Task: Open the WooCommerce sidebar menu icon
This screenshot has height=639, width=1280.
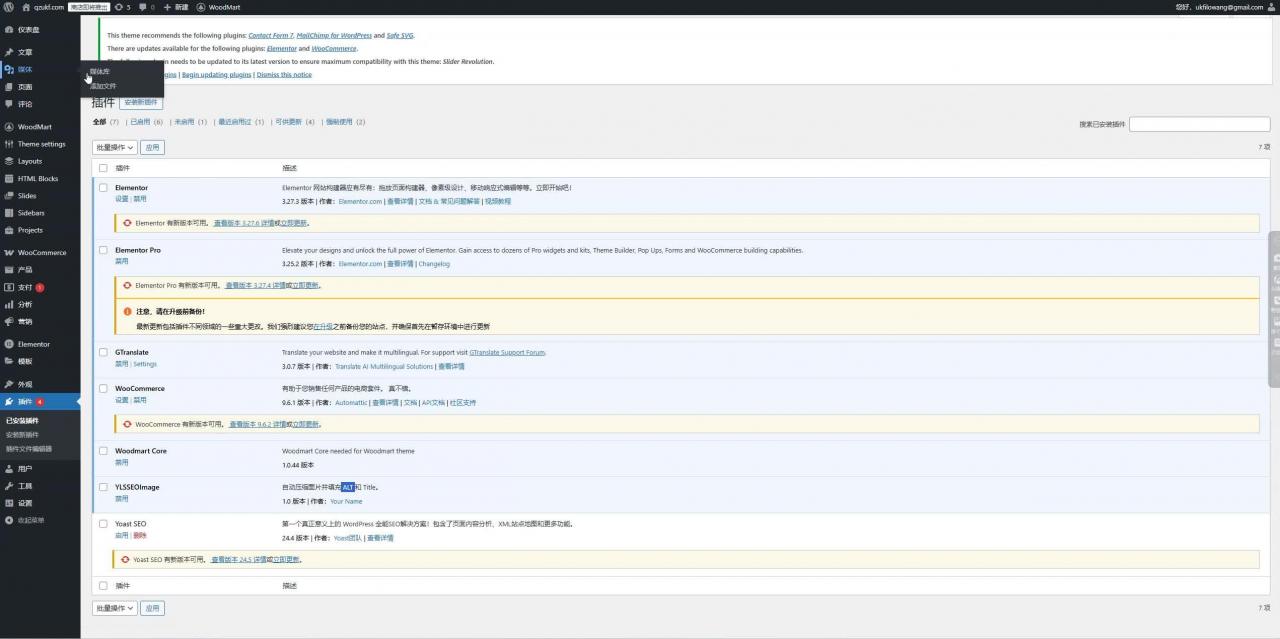Action: 9,252
